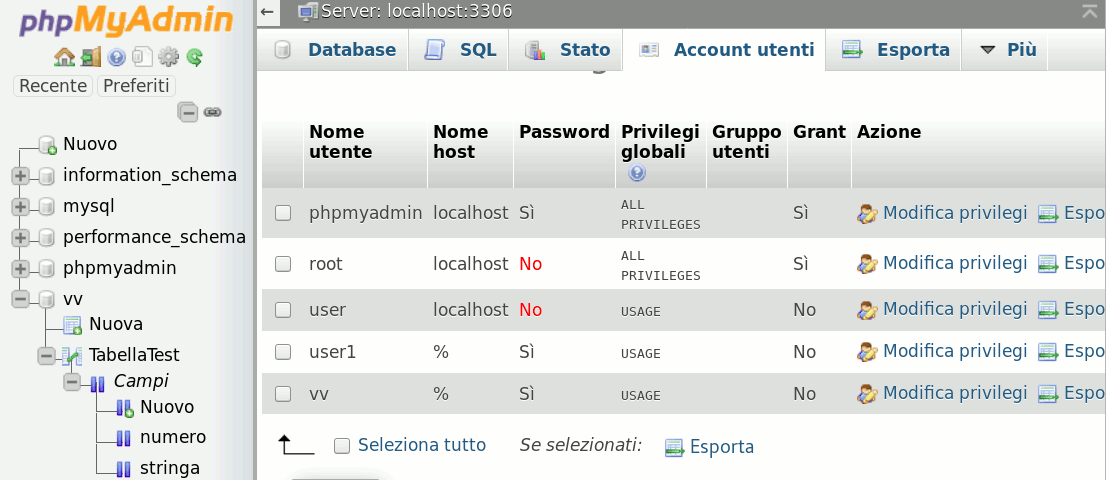The width and height of the screenshot is (1106, 480).
Task: Click Modifica privilegi for vv
Action: click(x=955, y=393)
